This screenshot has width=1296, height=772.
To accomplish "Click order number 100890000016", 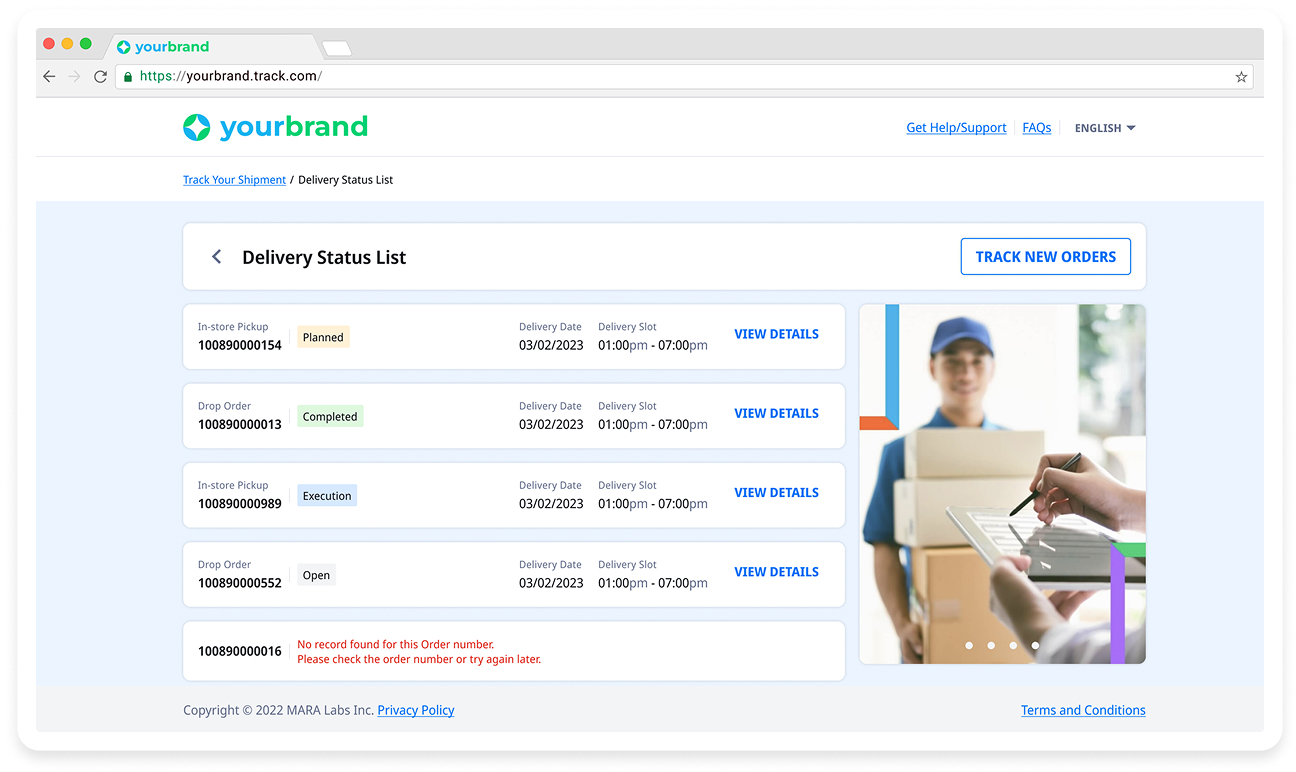I will tap(240, 651).
